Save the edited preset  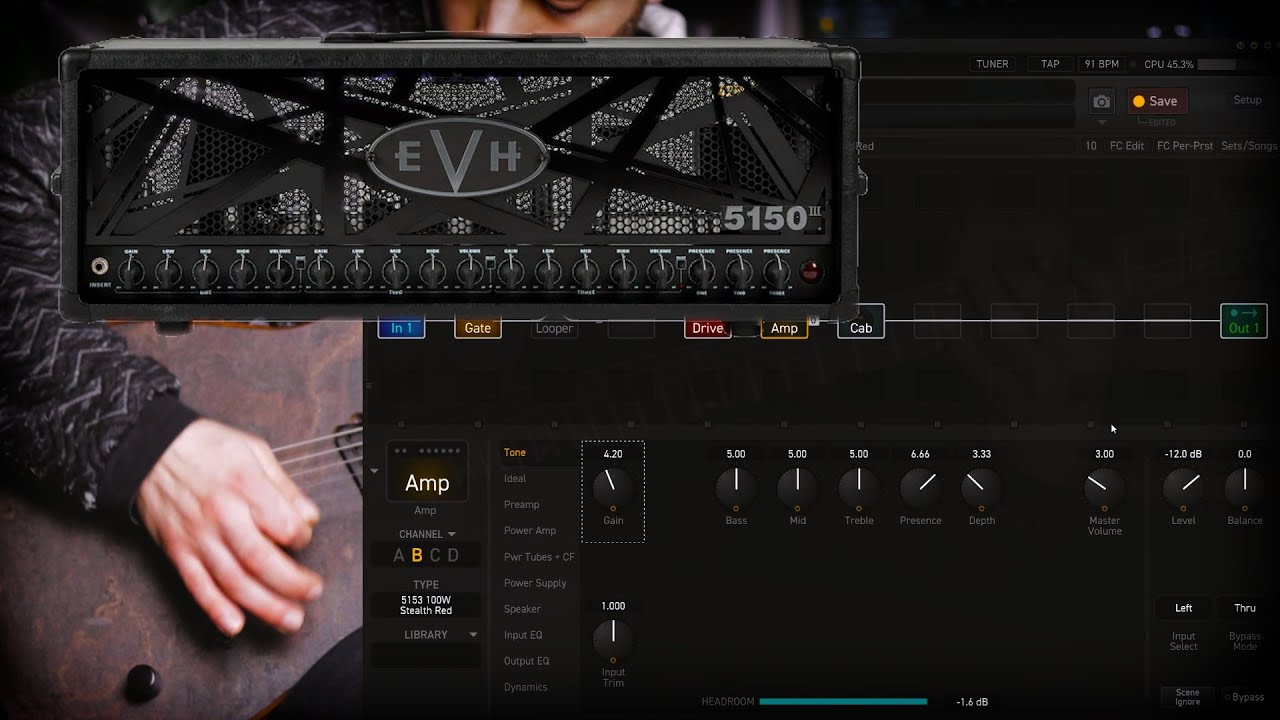tap(1157, 101)
